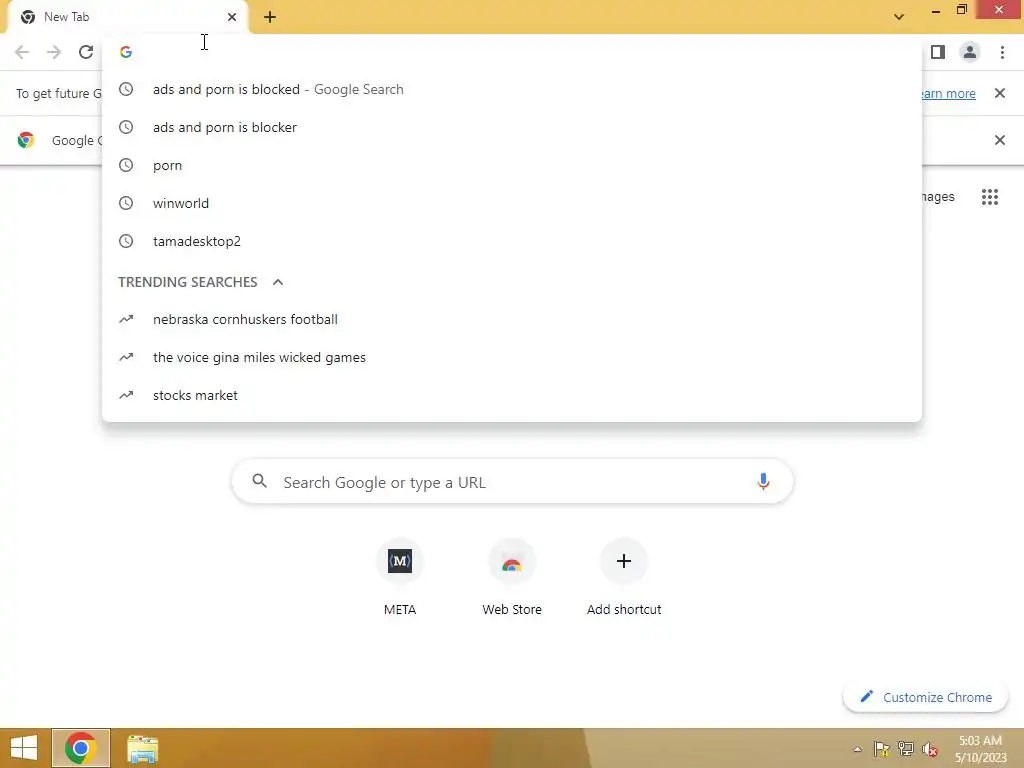
Task: Pick trending 'nebraska cornhuskers football'
Action: [511, 319]
